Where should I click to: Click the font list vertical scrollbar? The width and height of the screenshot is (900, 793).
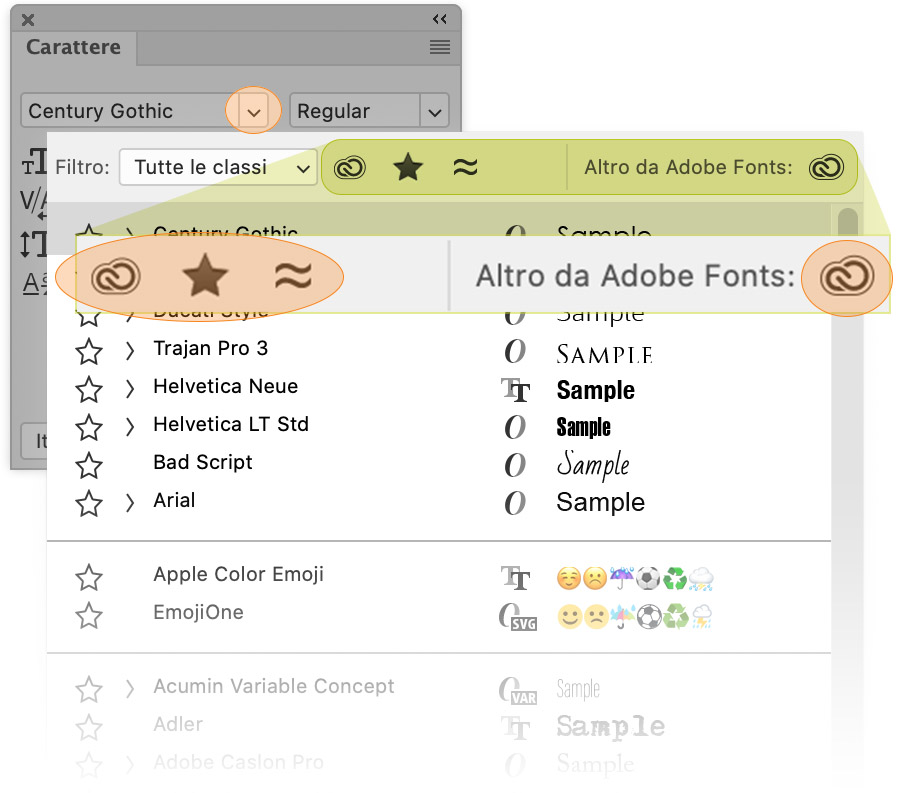[848, 400]
